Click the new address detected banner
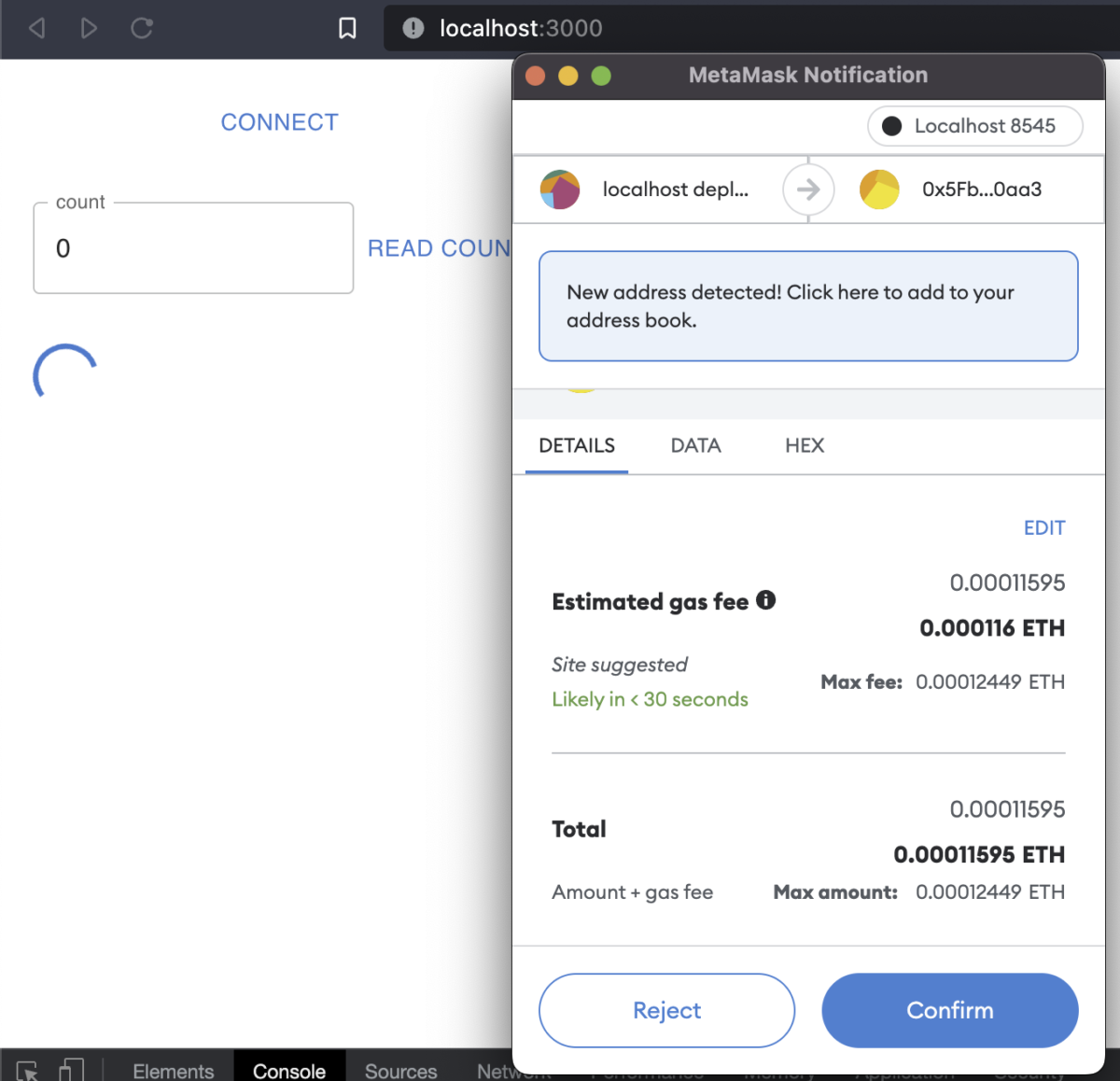 [807, 305]
